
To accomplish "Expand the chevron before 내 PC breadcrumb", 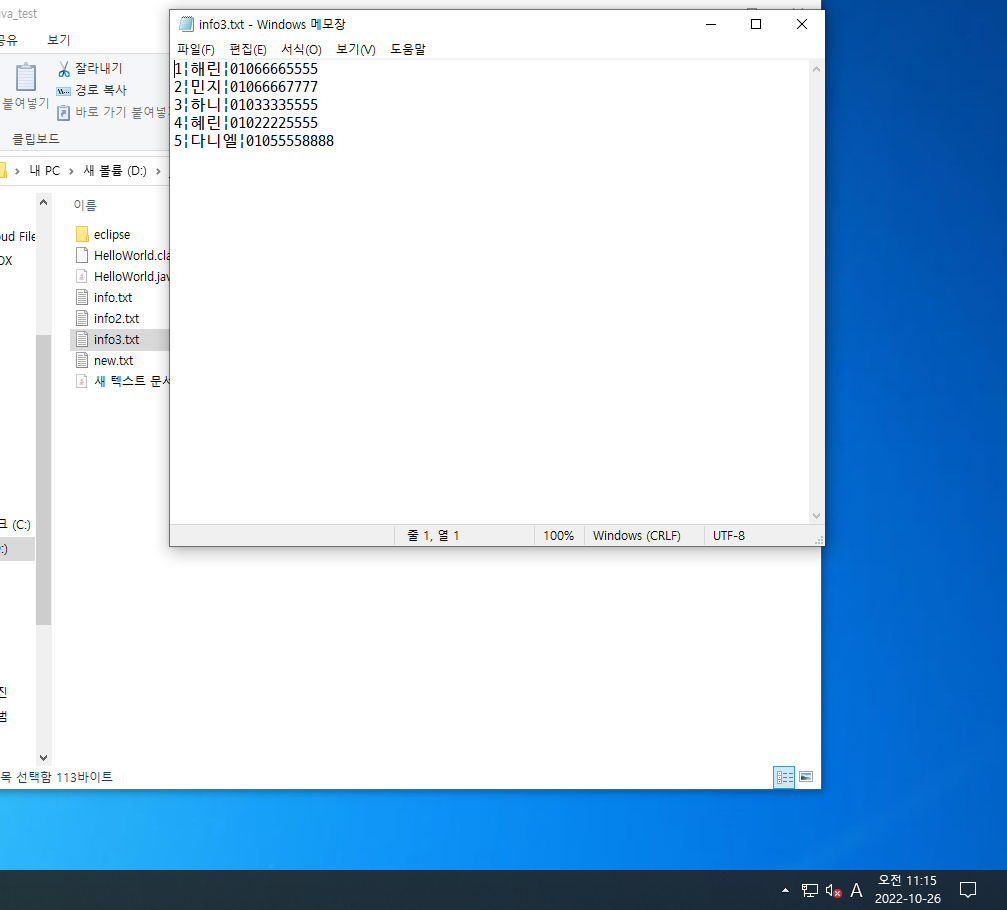I will pyautogui.click(x=17, y=171).
